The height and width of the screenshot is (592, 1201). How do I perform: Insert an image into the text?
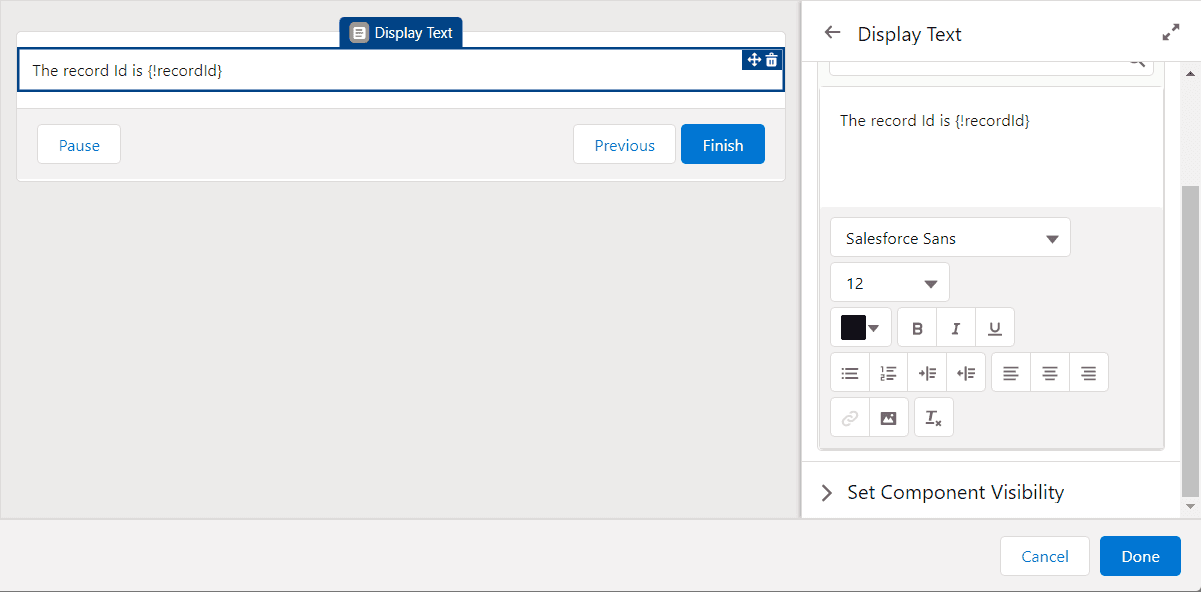pos(889,418)
